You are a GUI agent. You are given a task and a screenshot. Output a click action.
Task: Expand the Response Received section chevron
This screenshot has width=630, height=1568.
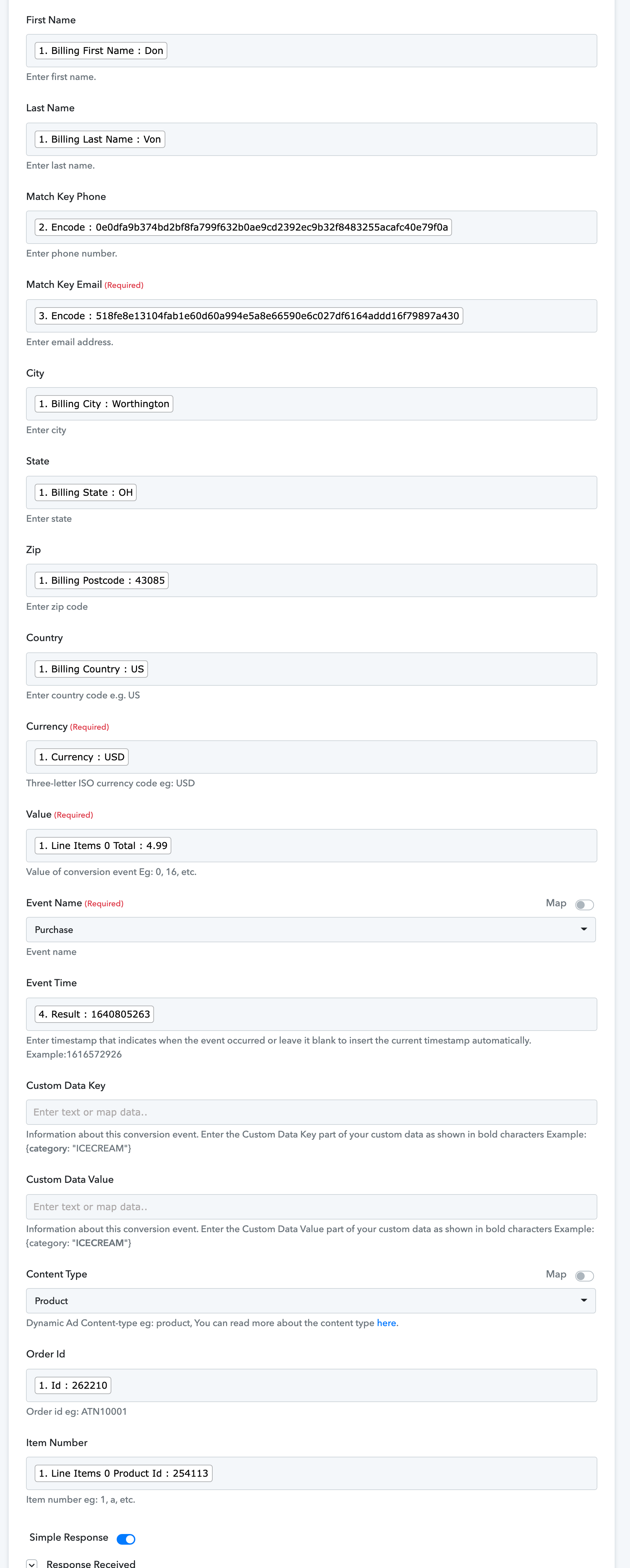click(32, 1563)
